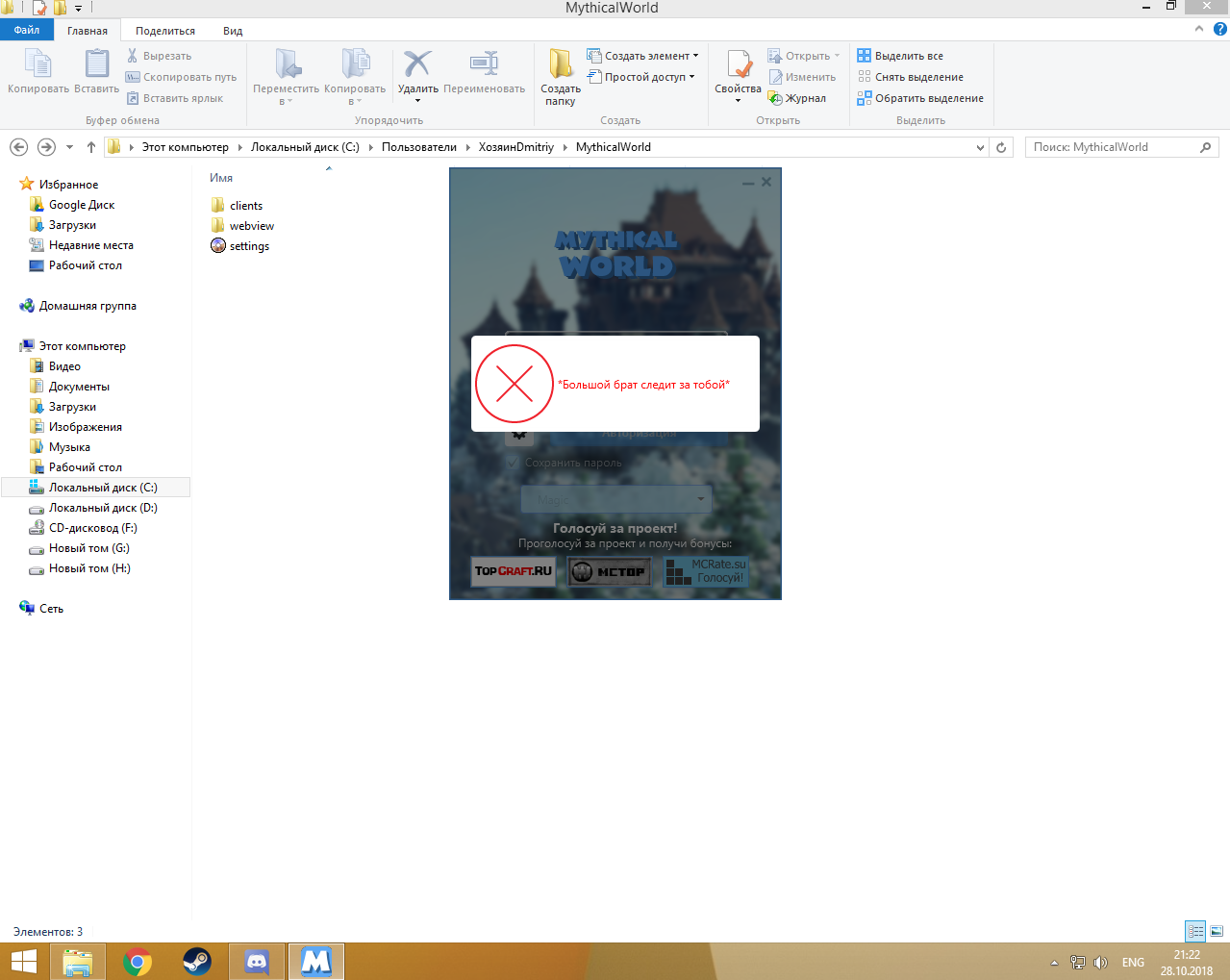This screenshot has width=1230, height=980.
Task: Open Google Chrome from taskbar
Action: [138, 962]
